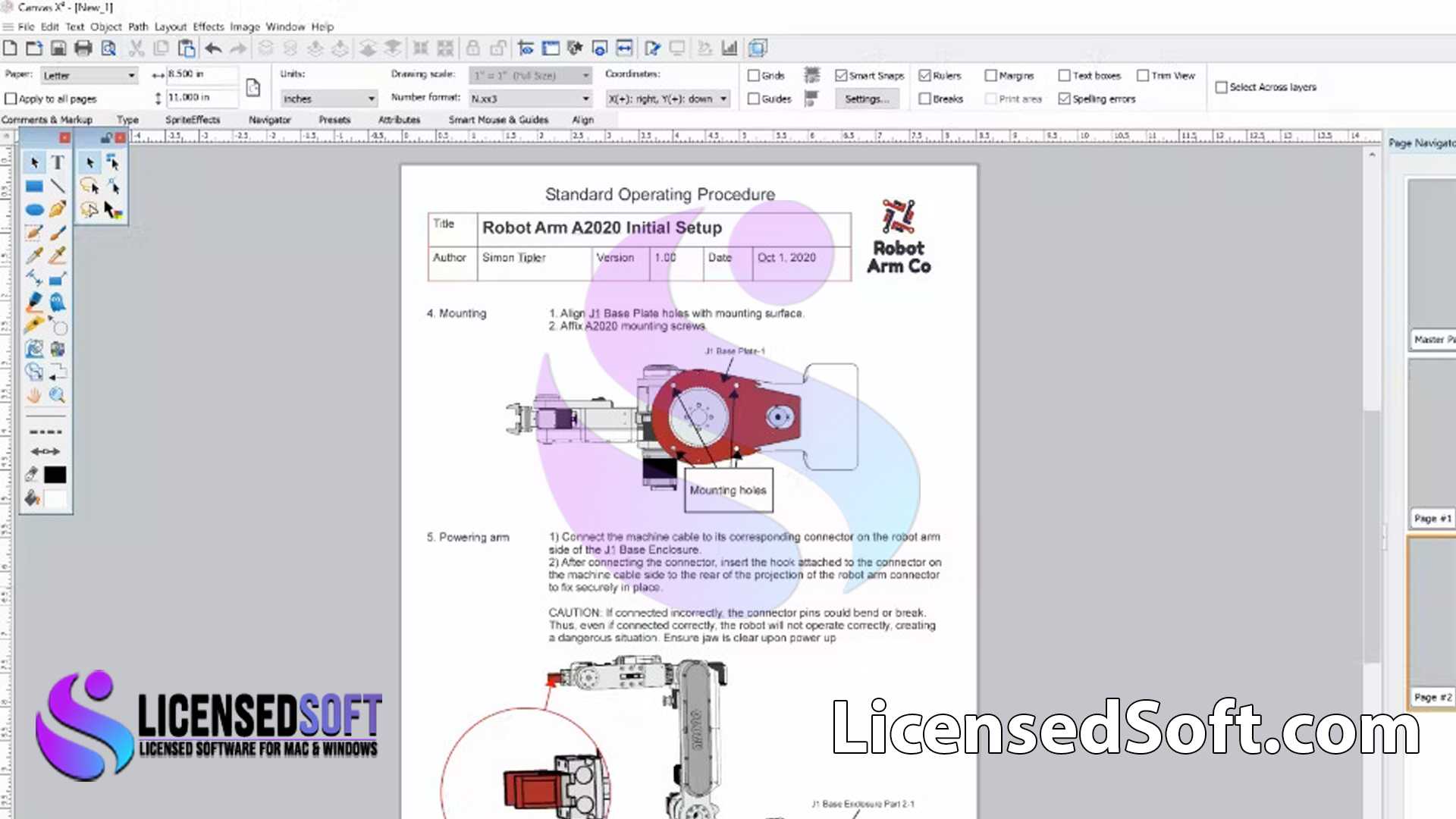The width and height of the screenshot is (1456, 819).
Task: Select the Lasso selection tool
Action: coord(90,186)
